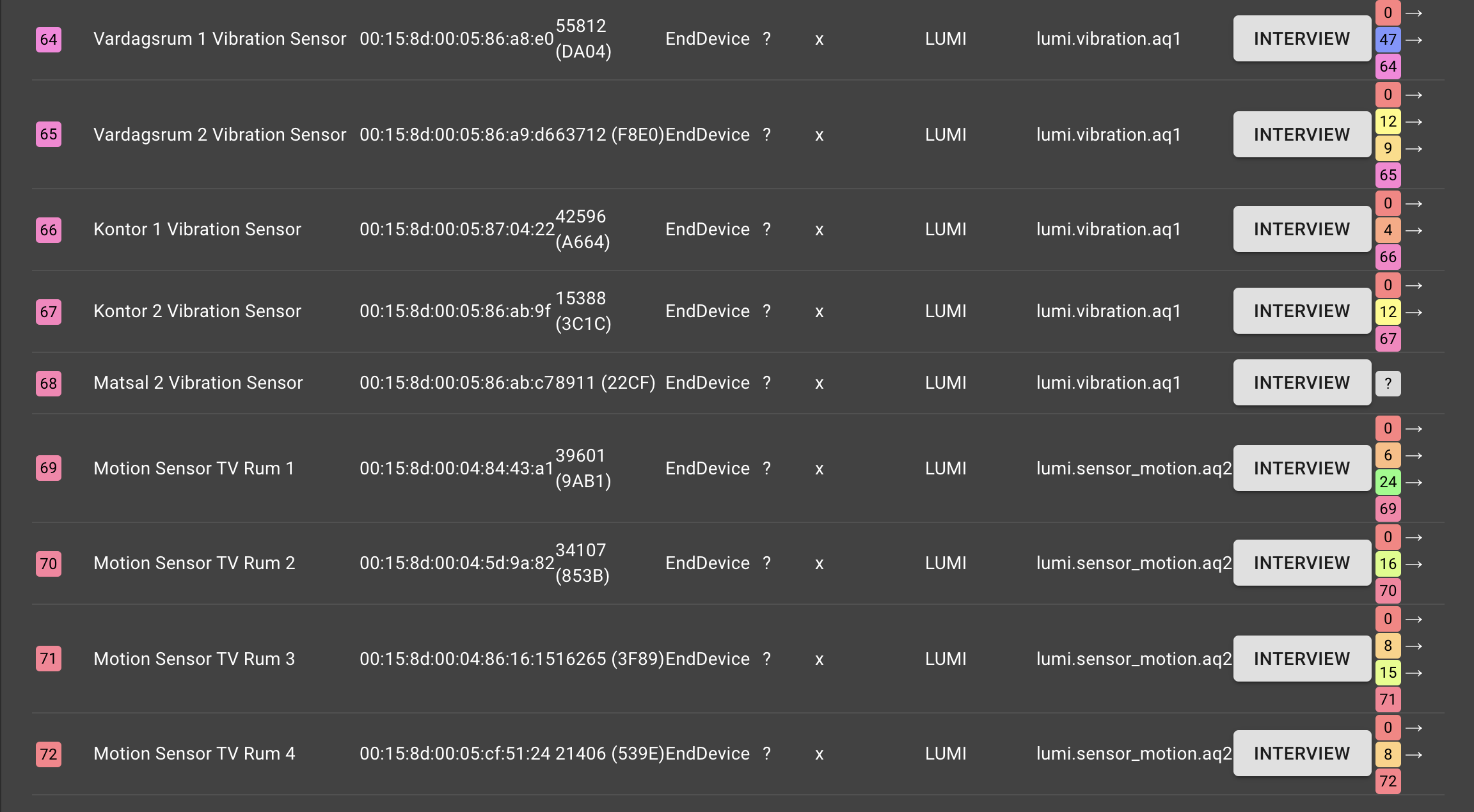Click lumi.sensor_motion.aq2 model for TV Rum 2
This screenshot has width=1474, height=812.
1134,563
